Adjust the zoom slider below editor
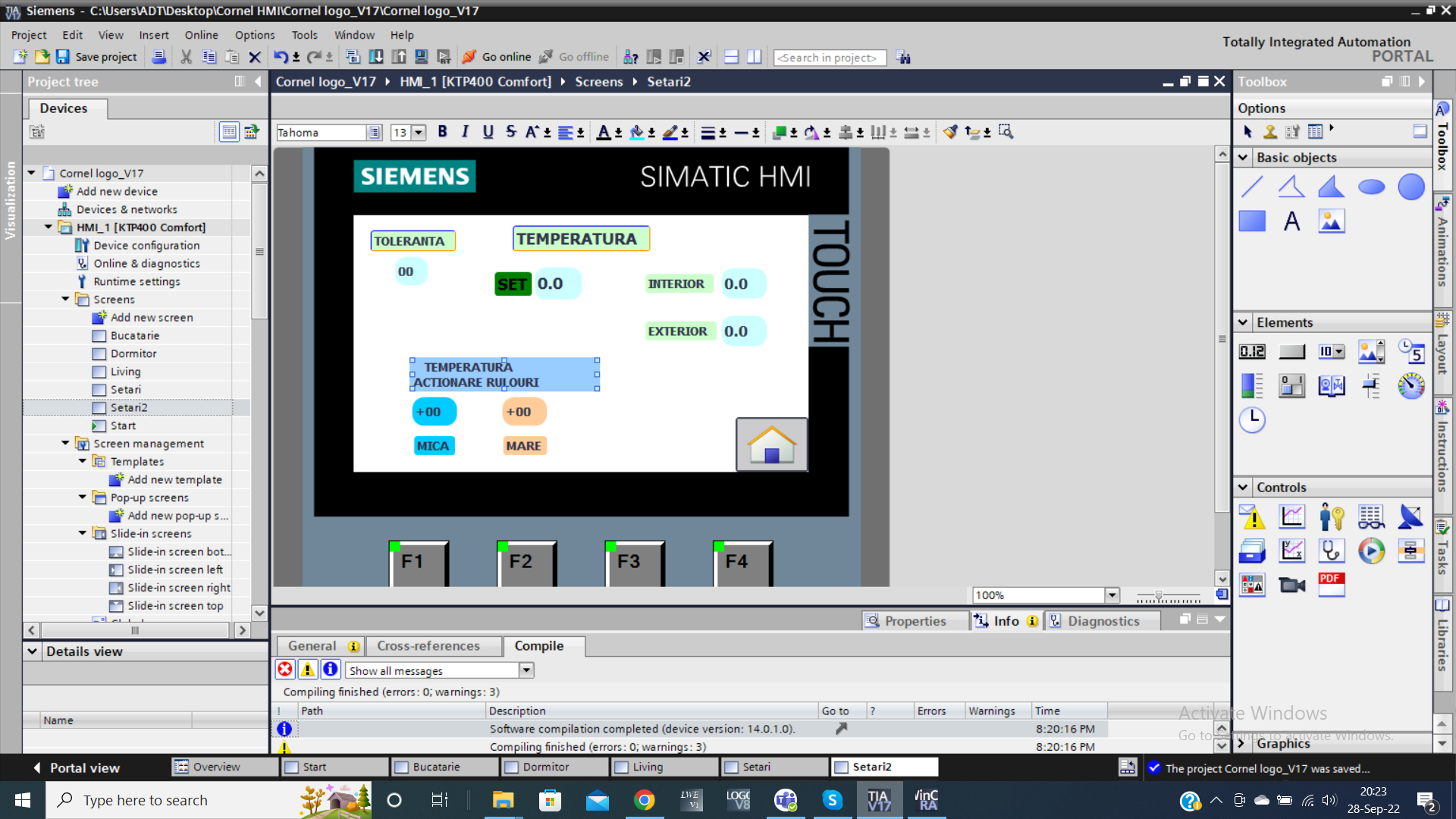This screenshot has height=819, width=1456. click(1159, 596)
